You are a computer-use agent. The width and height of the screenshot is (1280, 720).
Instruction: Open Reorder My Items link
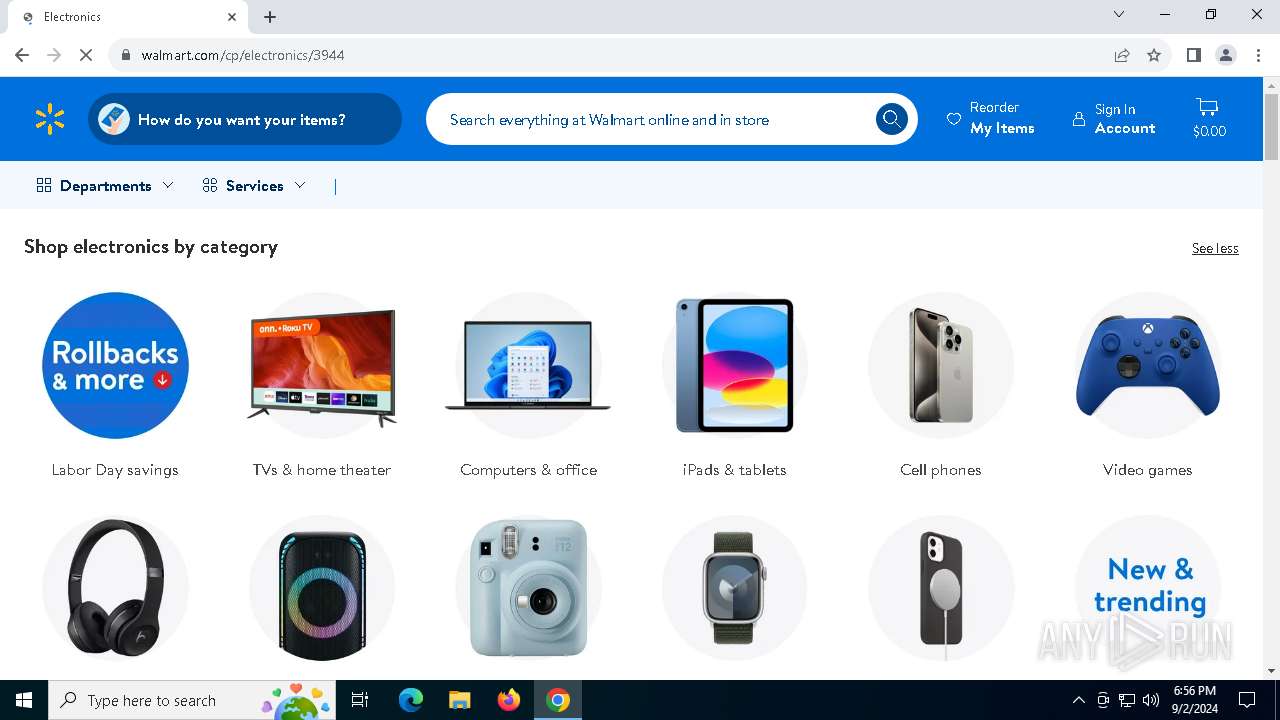(x=991, y=118)
